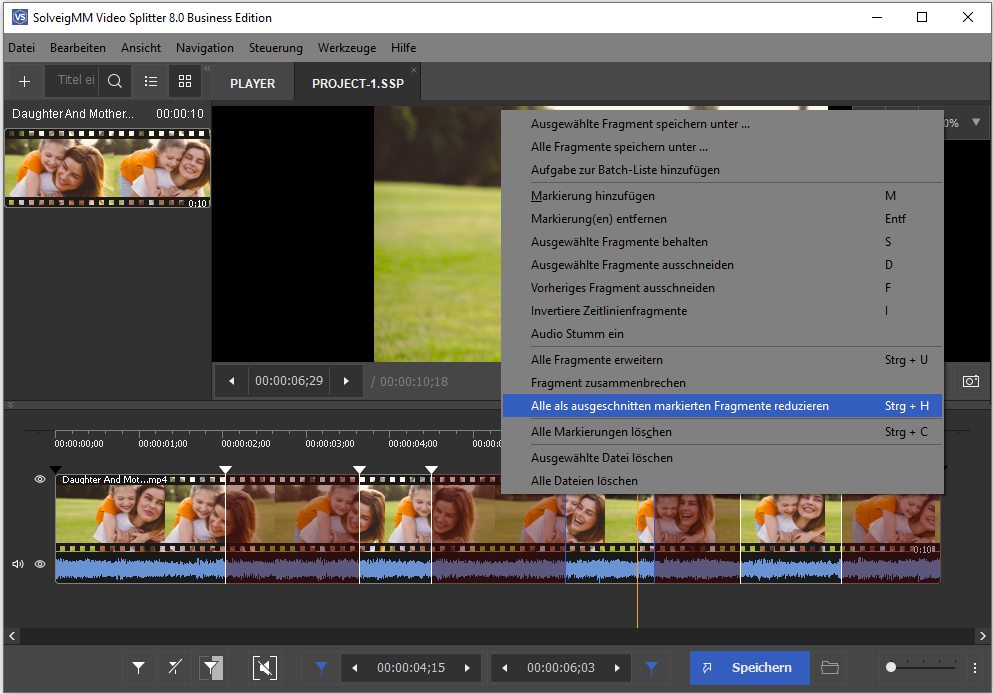This screenshot has width=993, height=694.
Task: Click the timeline marker between 00:00:03;00 and 00:00:04;00
Action: tap(360, 470)
